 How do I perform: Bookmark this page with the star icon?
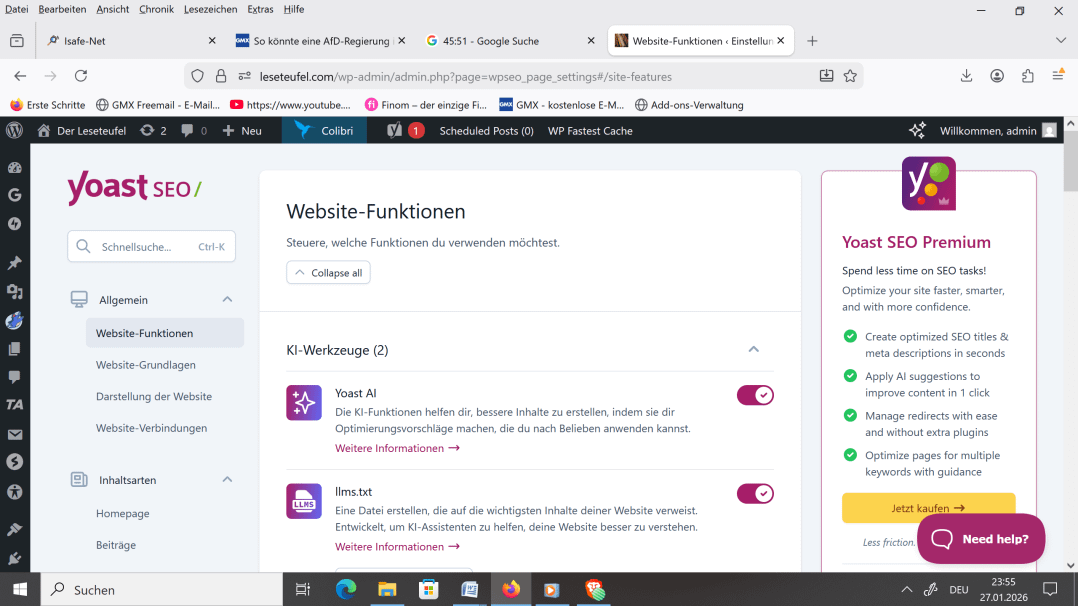(x=850, y=76)
